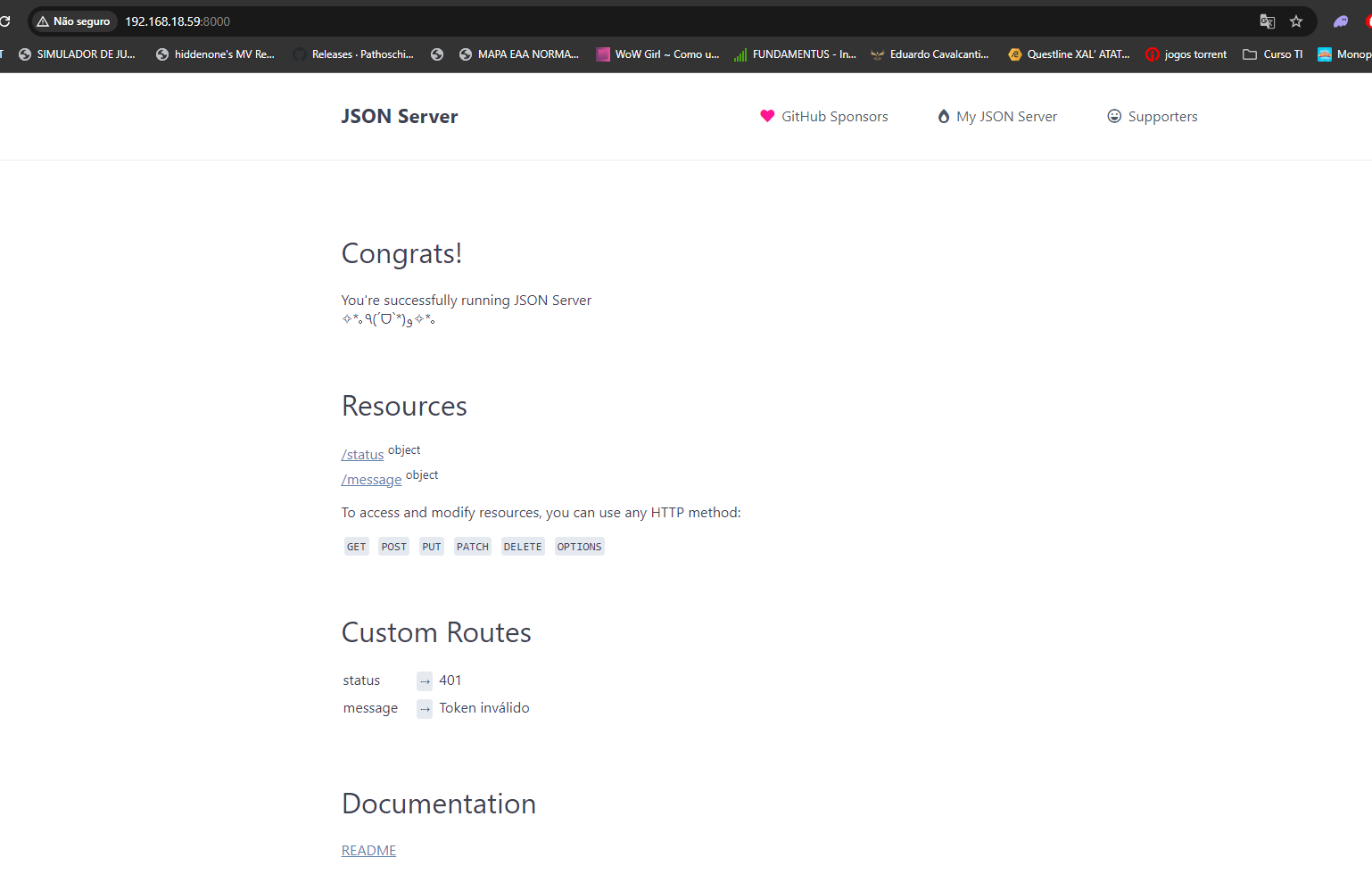The width and height of the screenshot is (1372, 874).
Task: Open the Curso TI bookmarks folder
Action: click(x=1273, y=54)
